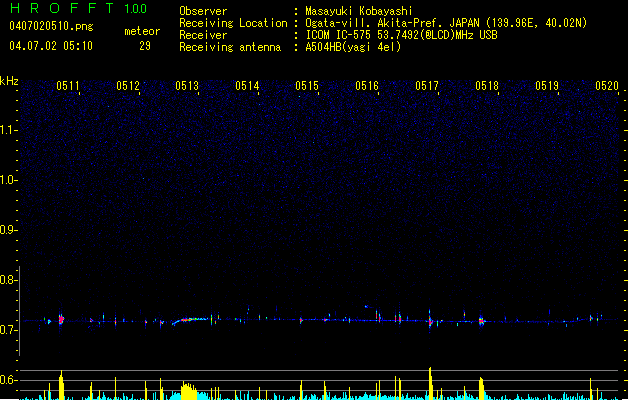Click the meteor count 29
Screen dimensions: 629x400
pos(145,46)
